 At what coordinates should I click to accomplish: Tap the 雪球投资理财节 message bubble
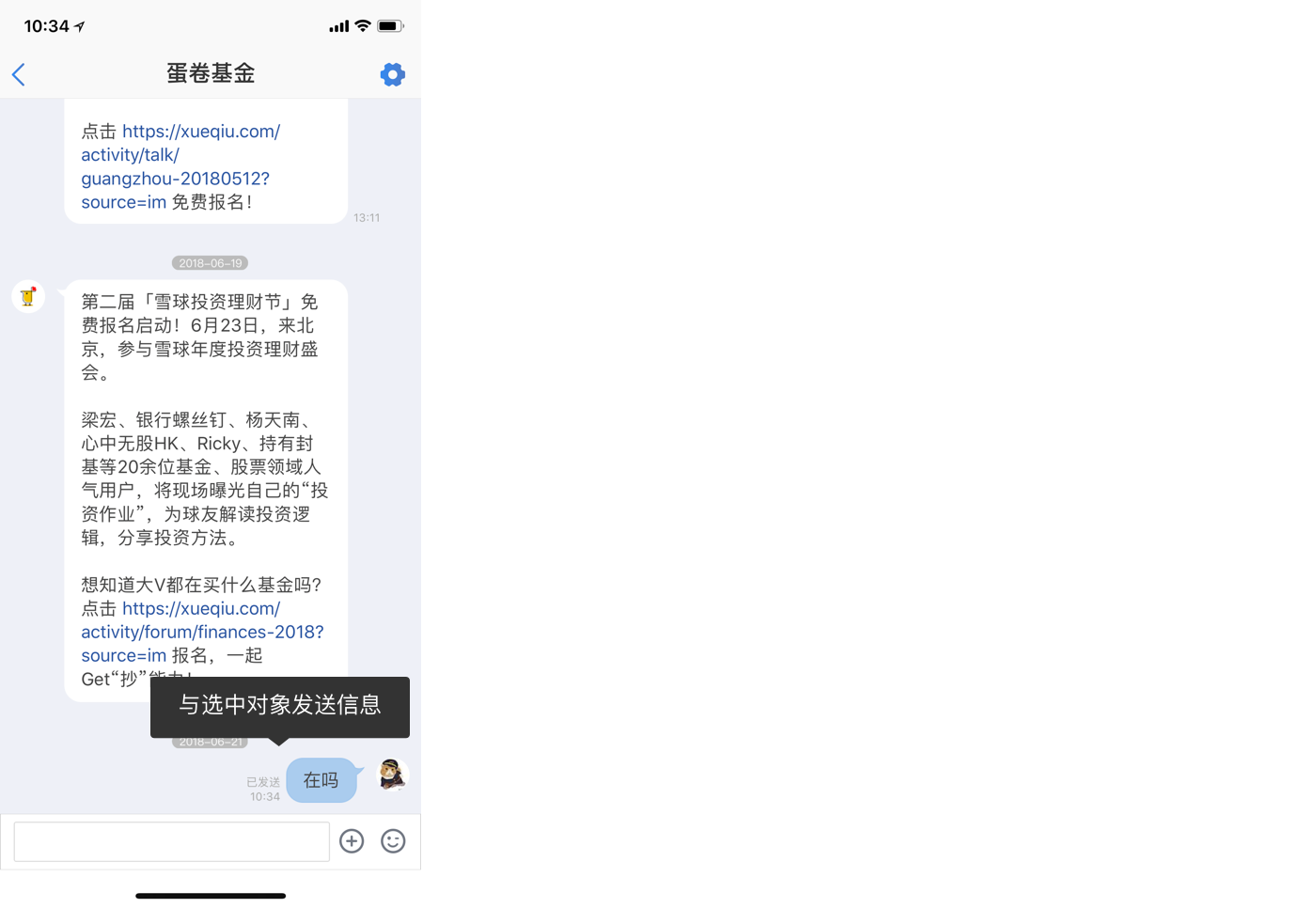pos(206,491)
